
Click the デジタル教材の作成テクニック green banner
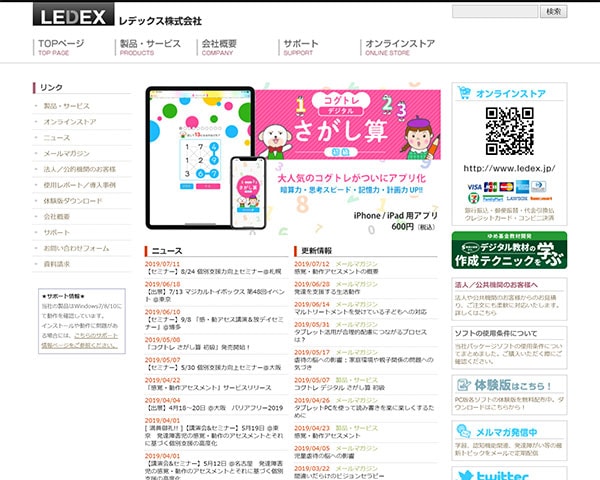point(509,250)
